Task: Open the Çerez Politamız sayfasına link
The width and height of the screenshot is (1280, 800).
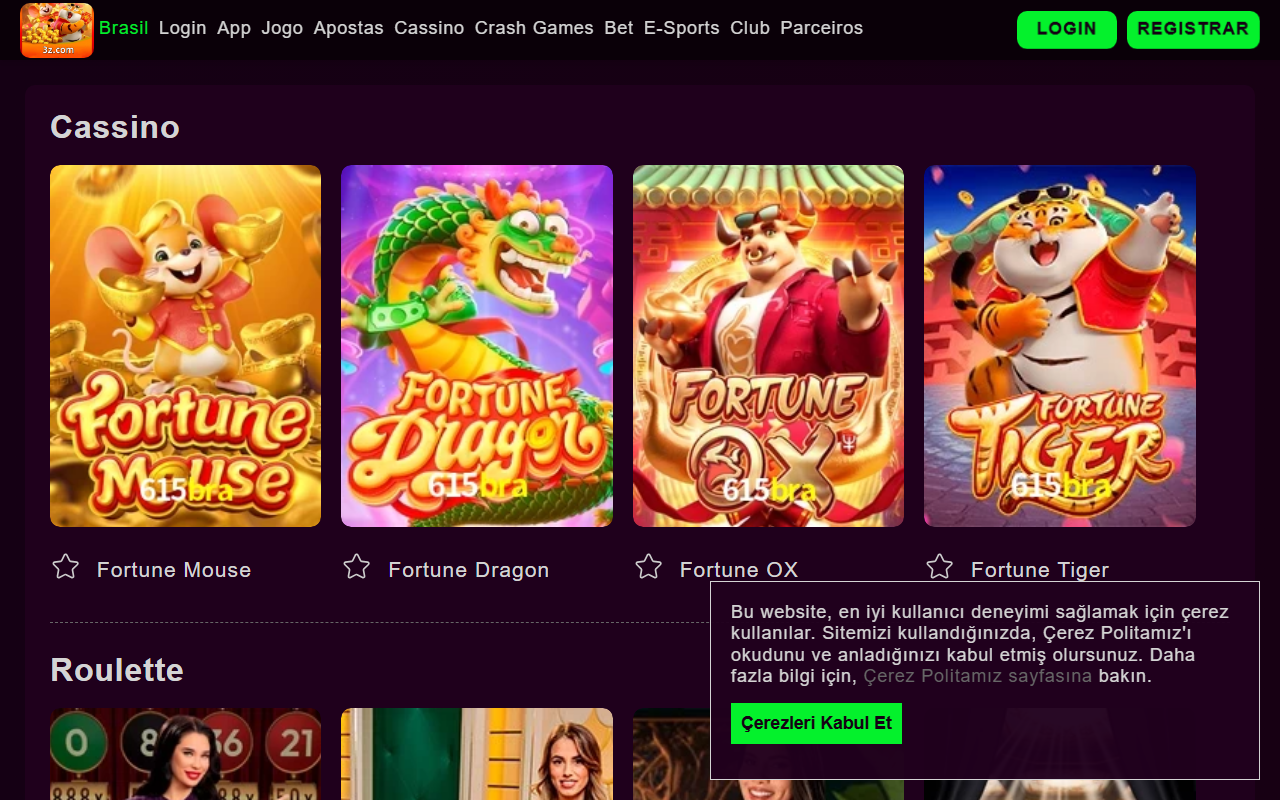Action: [978, 676]
